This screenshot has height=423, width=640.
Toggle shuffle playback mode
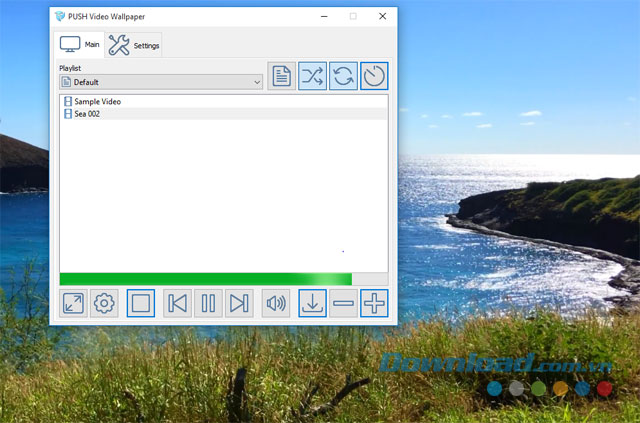coord(313,76)
